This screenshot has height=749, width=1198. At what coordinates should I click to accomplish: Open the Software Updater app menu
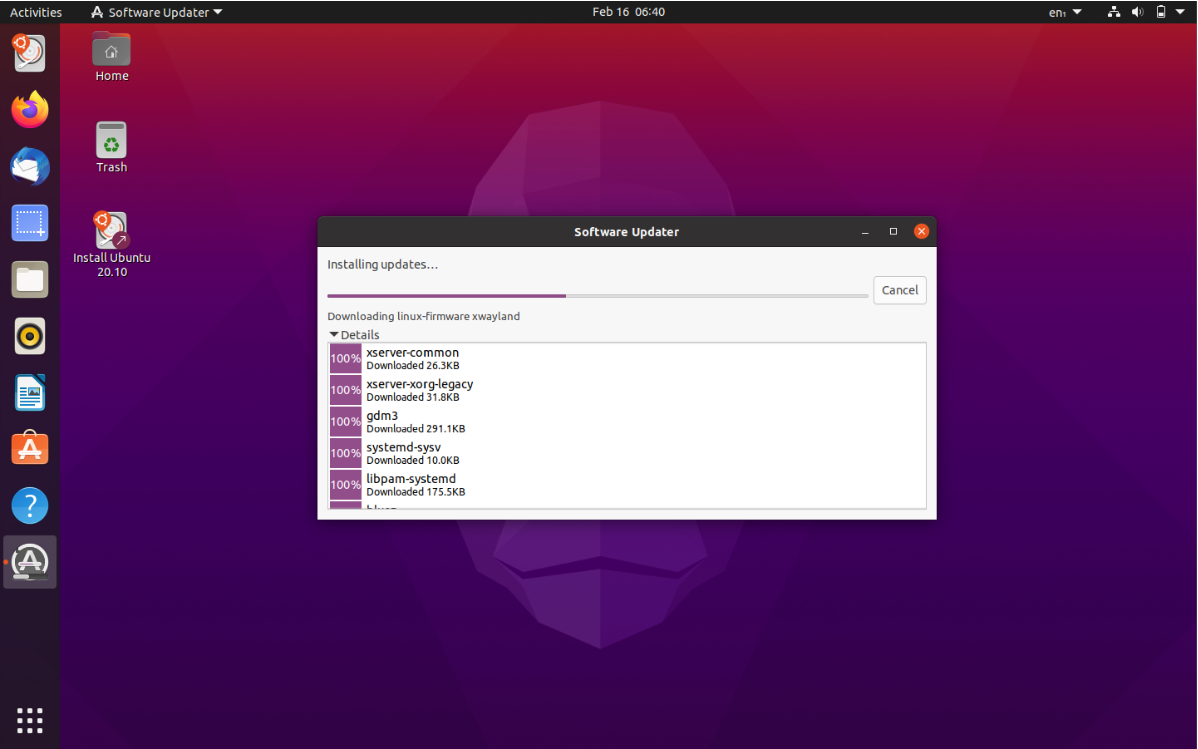[156, 12]
